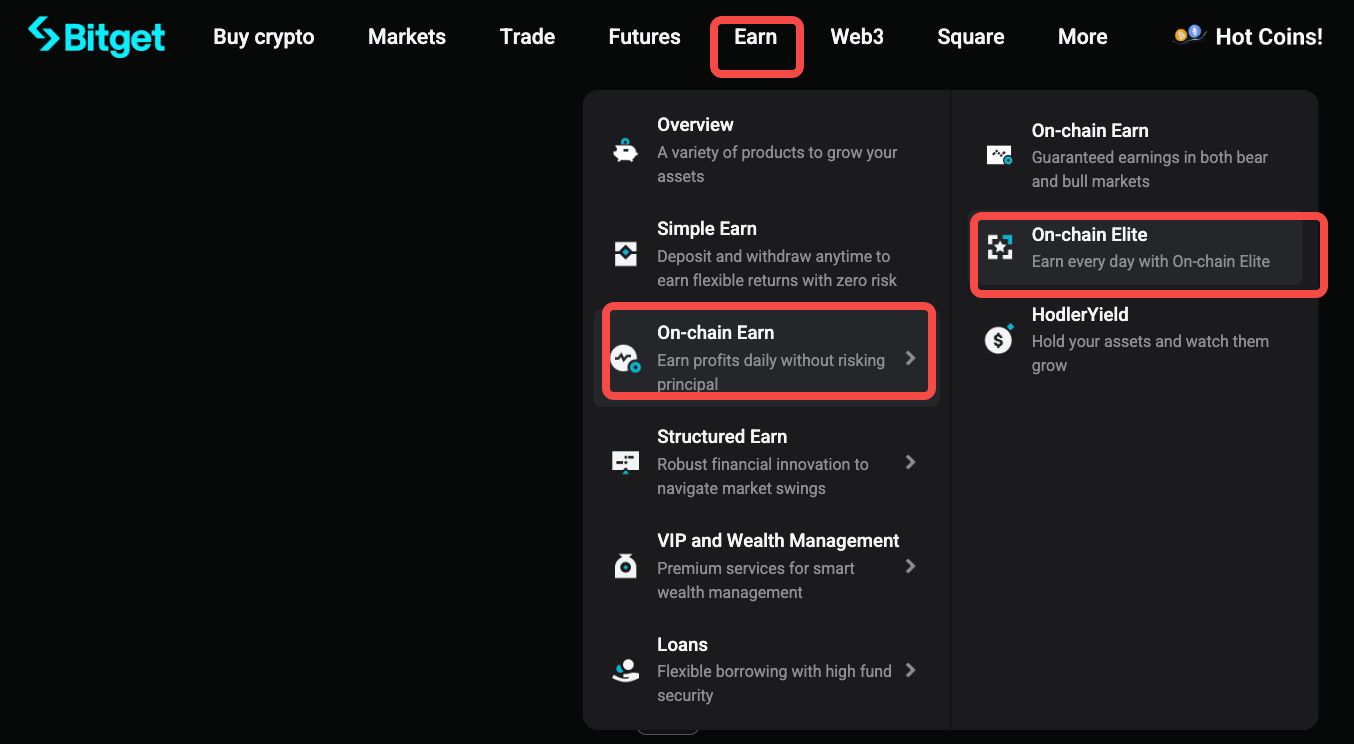Expand the VIP and Wealth Management chevron
Image resolution: width=1354 pixels, height=744 pixels.
[910, 566]
